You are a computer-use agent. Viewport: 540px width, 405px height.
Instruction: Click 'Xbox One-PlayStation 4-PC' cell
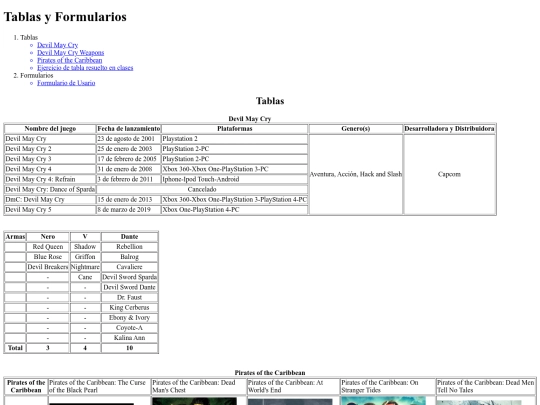[235, 210]
